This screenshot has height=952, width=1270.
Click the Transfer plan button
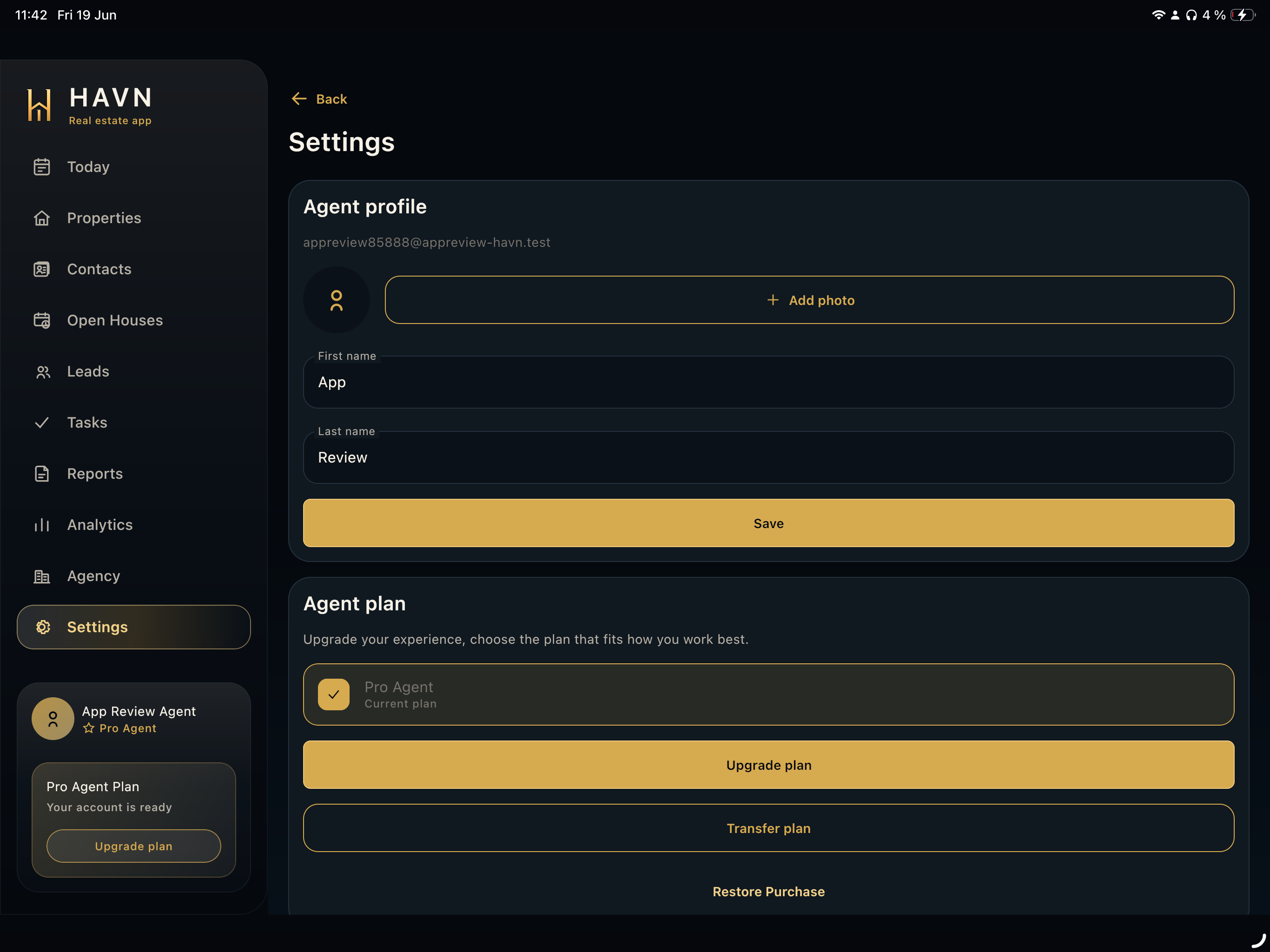click(x=768, y=828)
